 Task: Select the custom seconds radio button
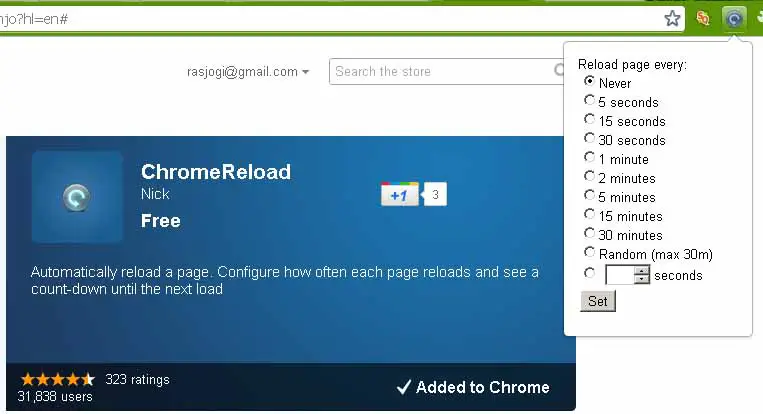point(589,273)
